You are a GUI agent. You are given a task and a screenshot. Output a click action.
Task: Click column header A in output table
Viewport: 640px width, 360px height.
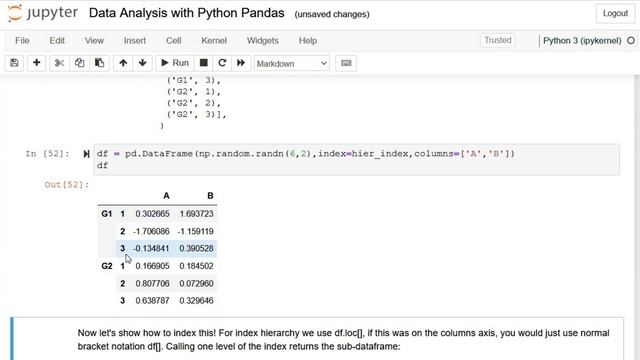click(166, 196)
